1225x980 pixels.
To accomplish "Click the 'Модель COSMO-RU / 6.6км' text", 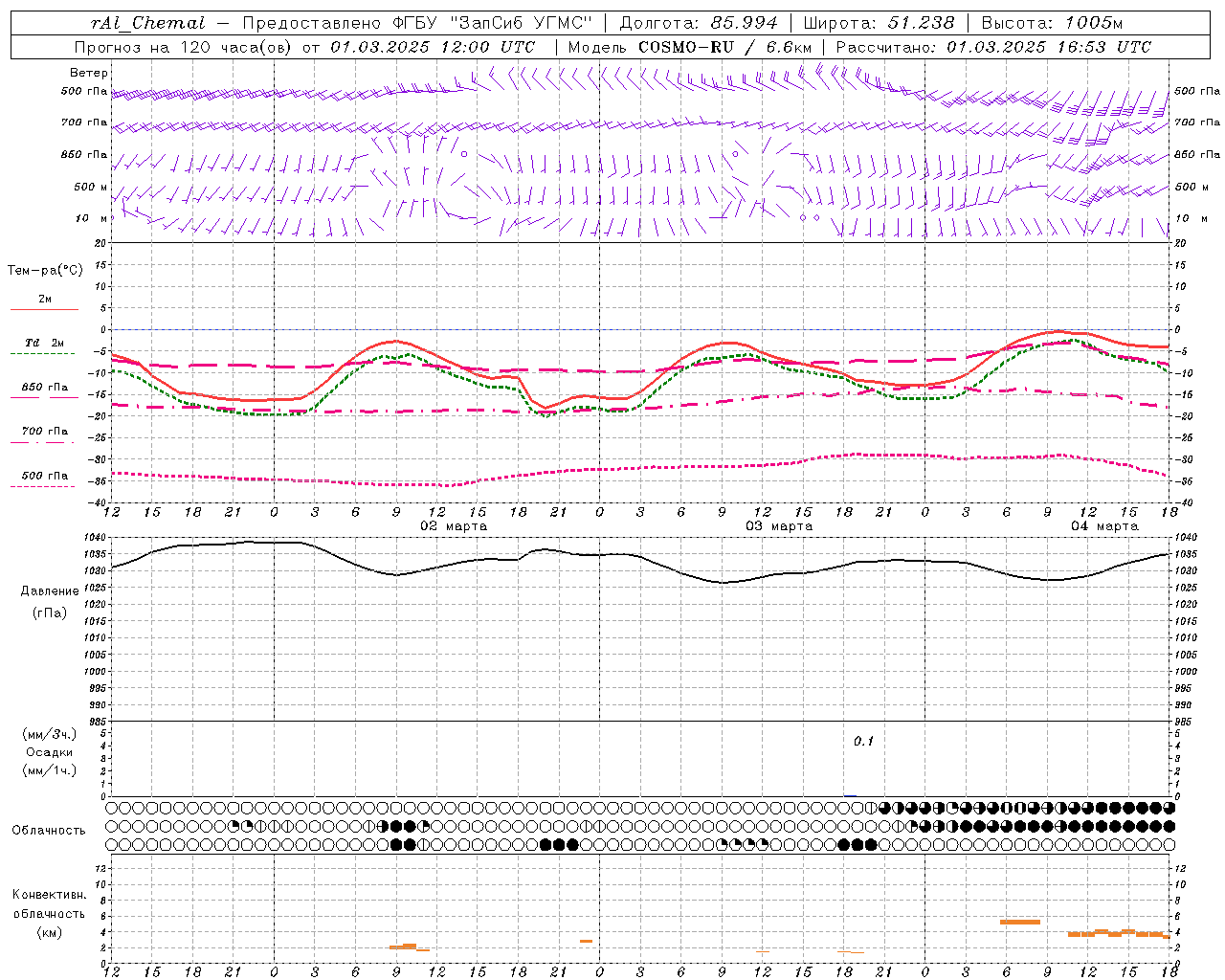I will tap(690, 47).
